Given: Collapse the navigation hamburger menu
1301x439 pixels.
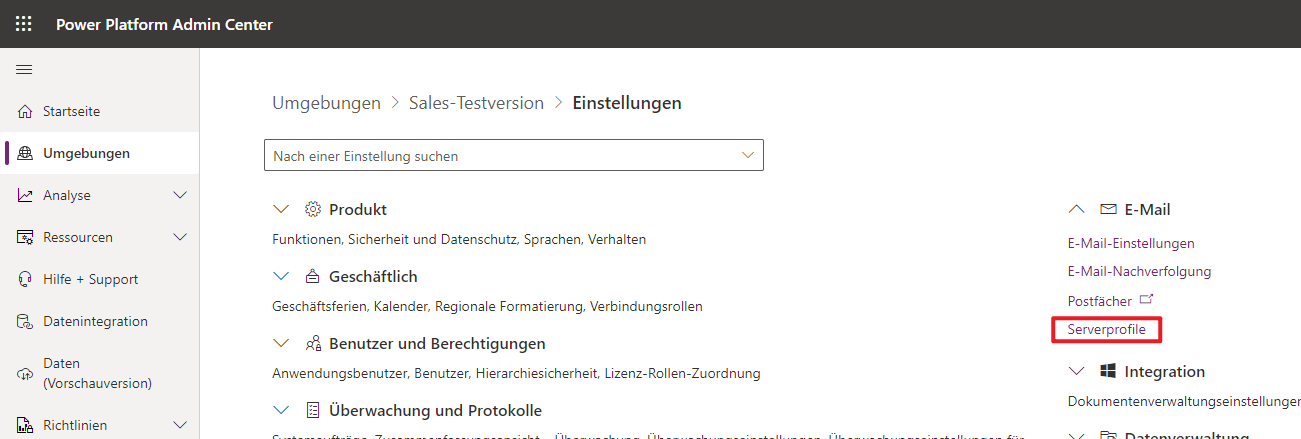Looking at the screenshot, I should [24, 69].
